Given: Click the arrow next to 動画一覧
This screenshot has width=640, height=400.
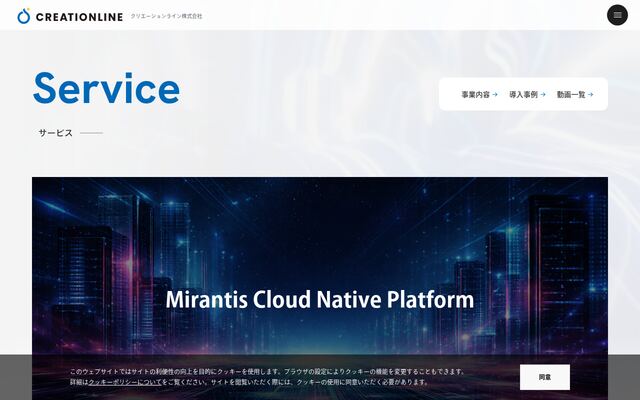Looking at the screenshot, I should (x=591, y=94).
